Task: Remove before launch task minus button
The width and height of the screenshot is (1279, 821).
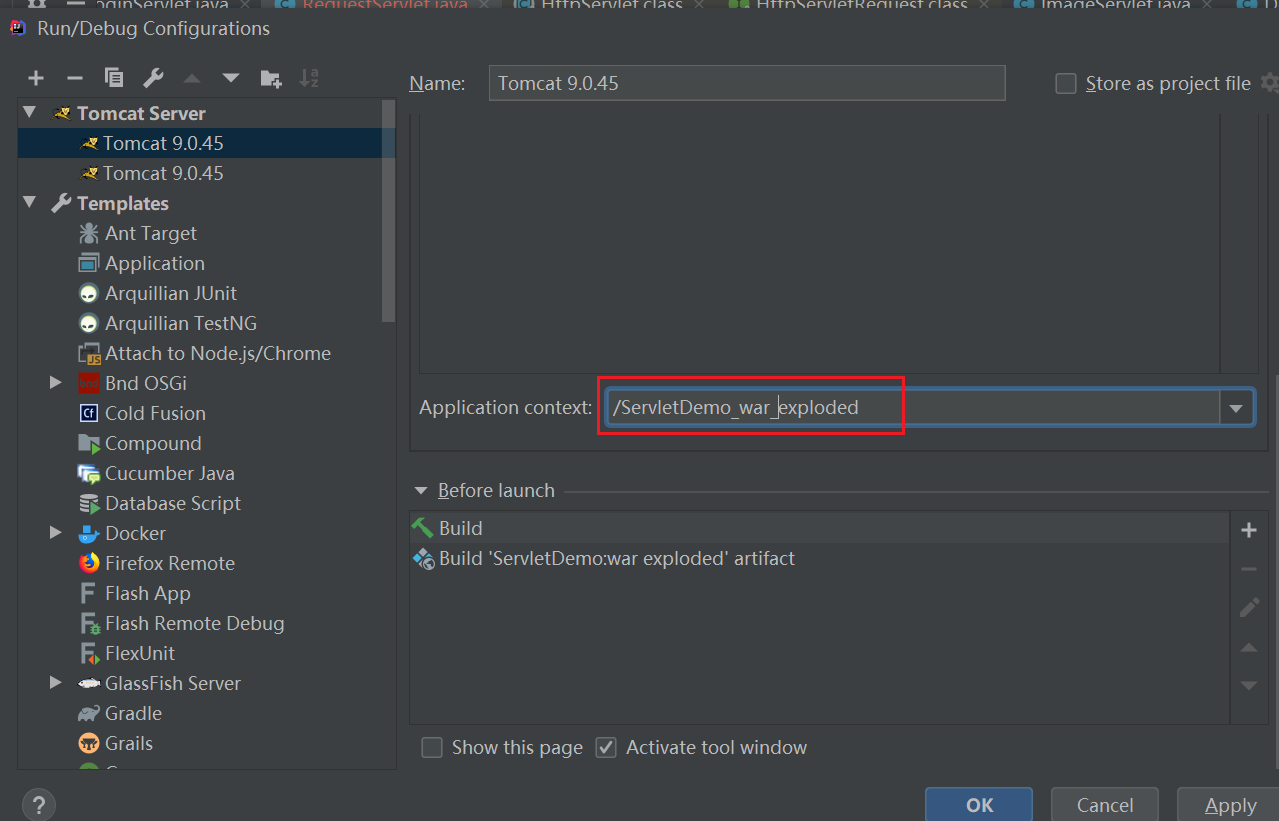Action: (x=1249, y=569)
